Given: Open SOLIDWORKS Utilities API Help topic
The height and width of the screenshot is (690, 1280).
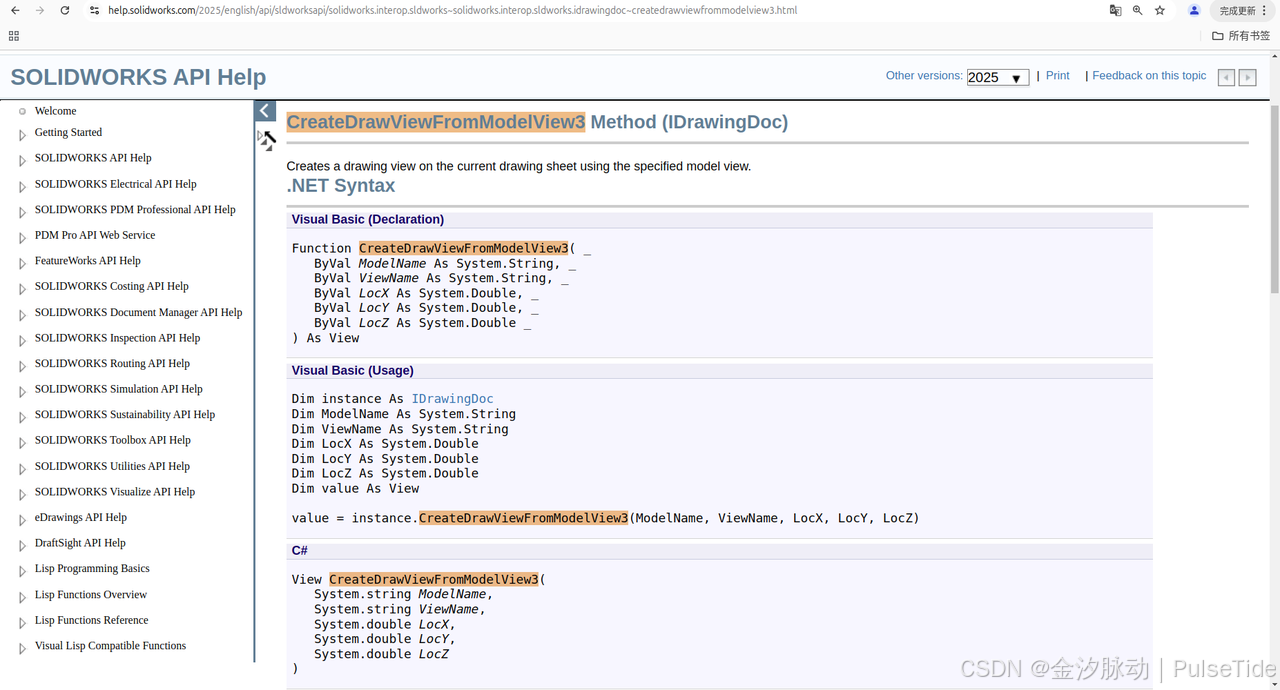Looking at the screenshot, I should [112, 466].
